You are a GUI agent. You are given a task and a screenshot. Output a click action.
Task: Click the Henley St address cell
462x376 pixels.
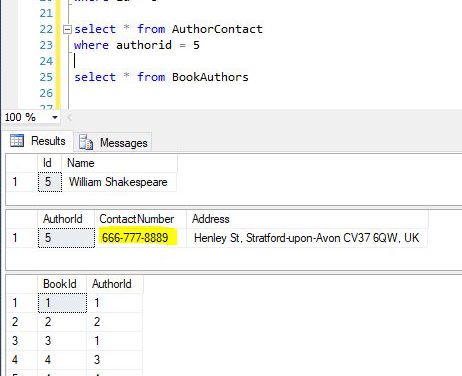coord(307,238)
